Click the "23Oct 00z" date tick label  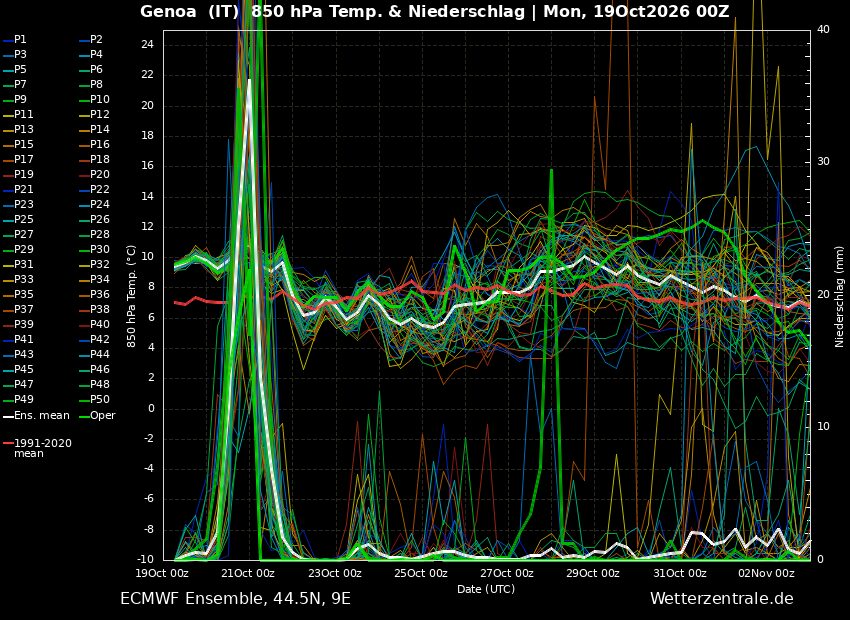(334, 573)
